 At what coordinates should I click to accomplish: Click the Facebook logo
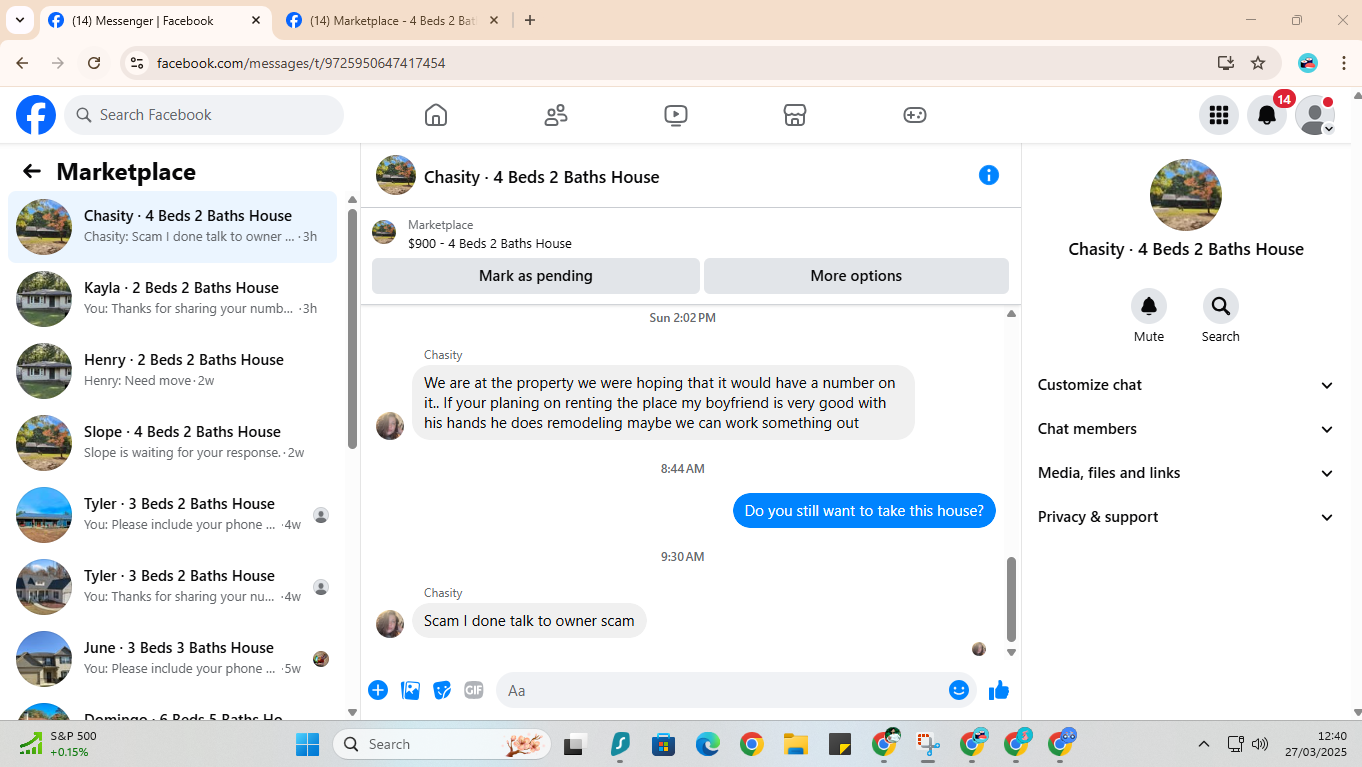coord(36,115)
